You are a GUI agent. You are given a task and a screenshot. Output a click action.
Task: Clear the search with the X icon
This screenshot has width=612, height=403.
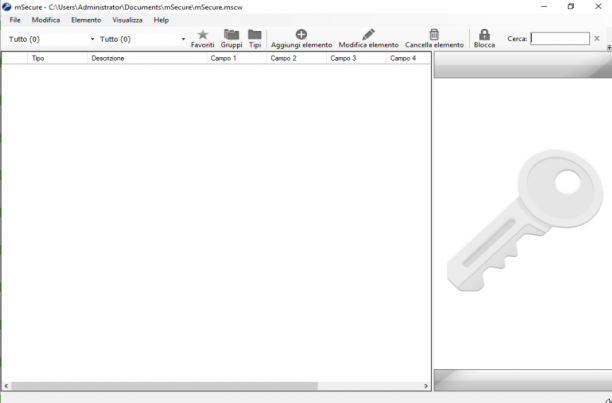597,38
